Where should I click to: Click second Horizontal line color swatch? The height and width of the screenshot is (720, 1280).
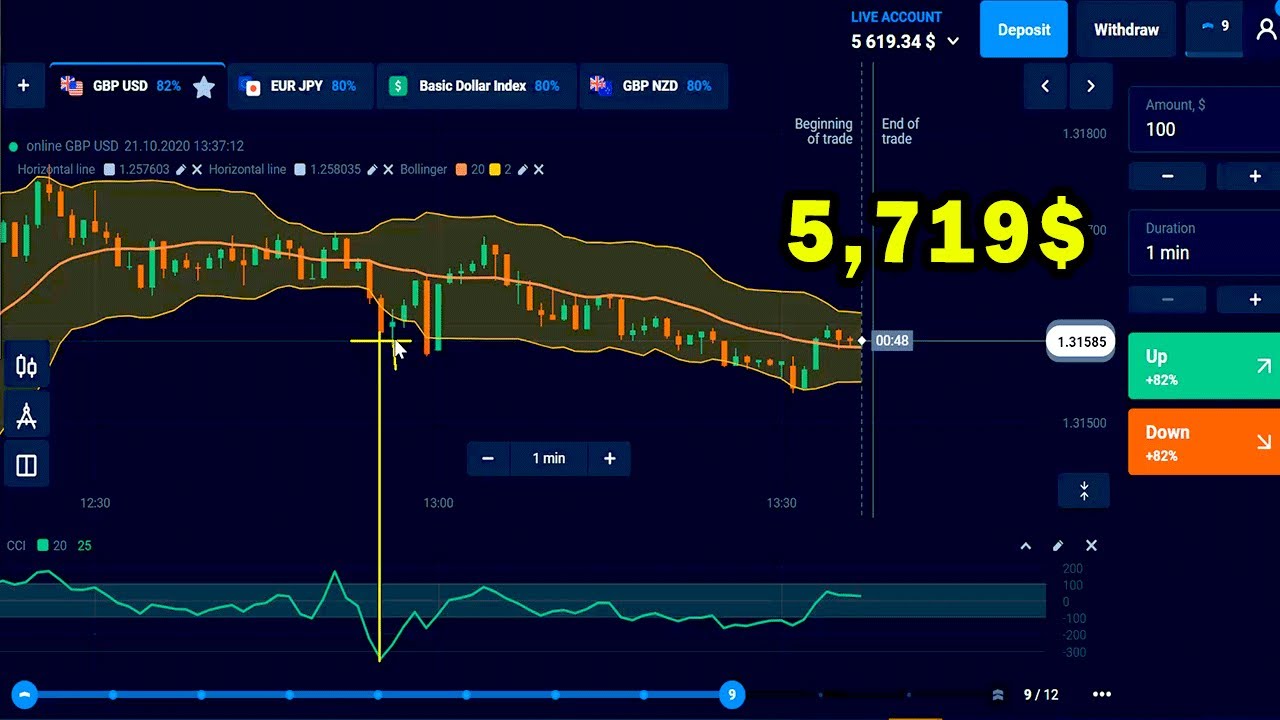pyautogui.click(x=300, y=170)
